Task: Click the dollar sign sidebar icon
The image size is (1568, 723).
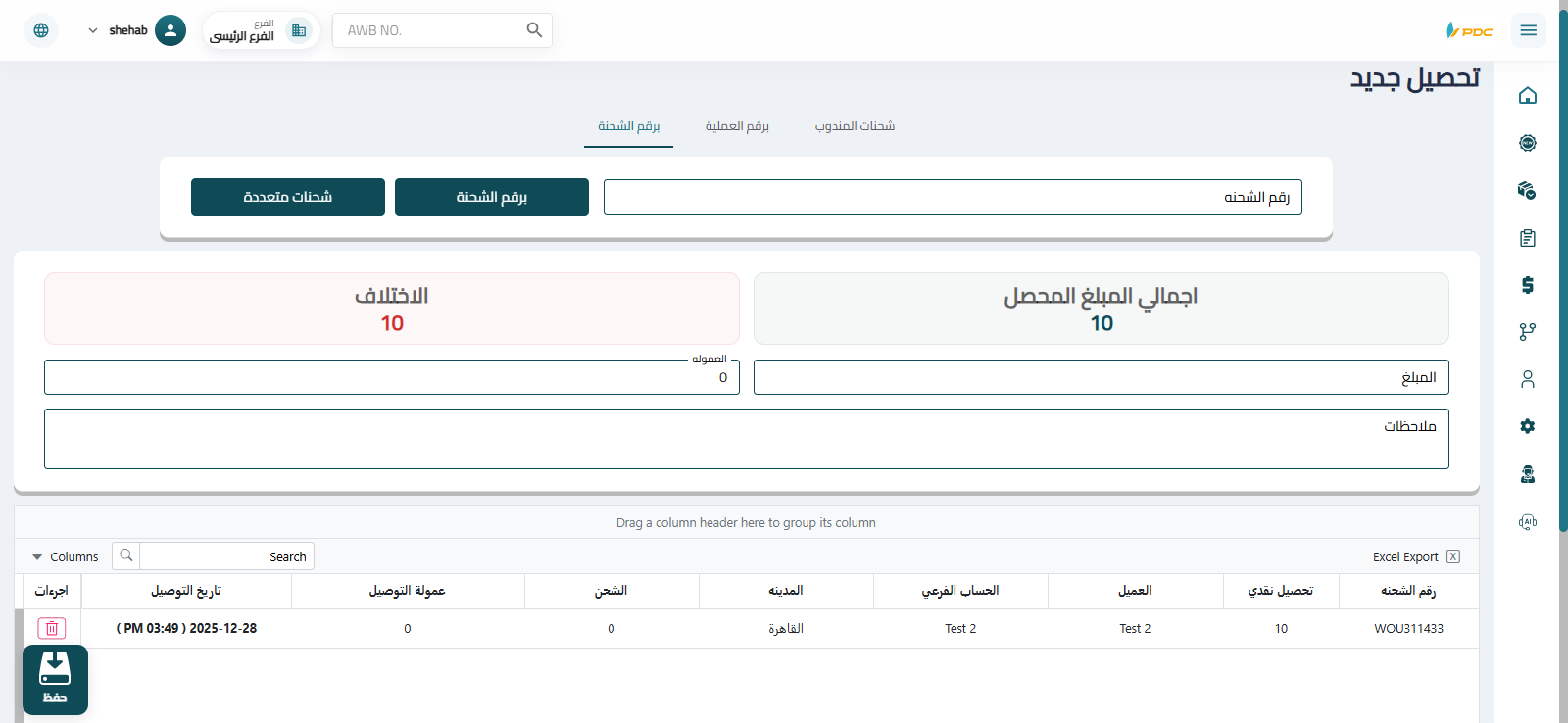Action: [1527, 285]
